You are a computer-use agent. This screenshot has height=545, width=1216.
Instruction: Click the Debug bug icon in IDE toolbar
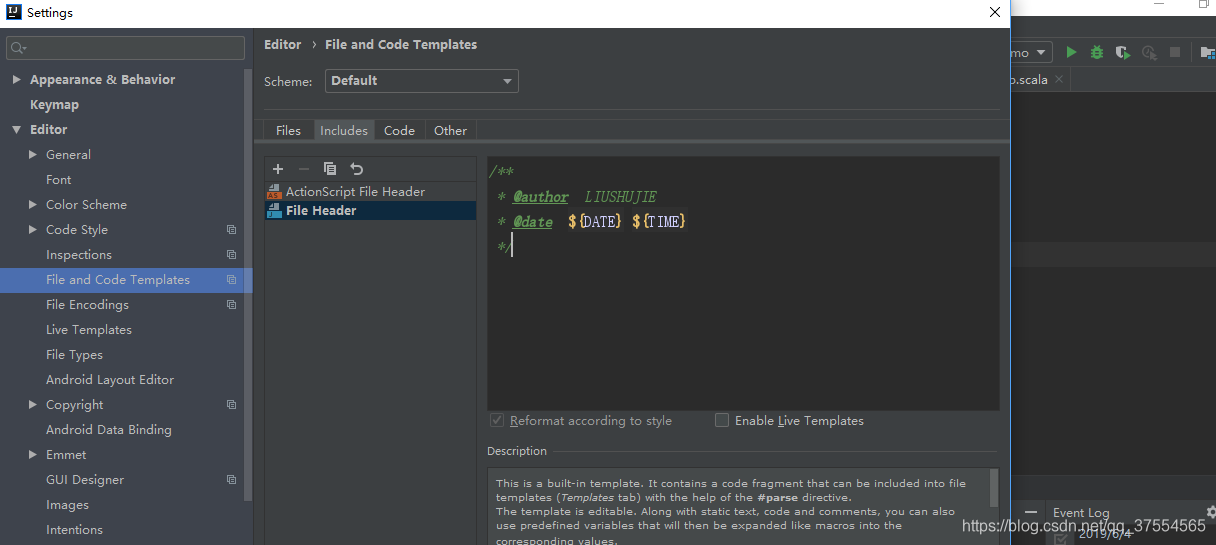coord(1097,52)
